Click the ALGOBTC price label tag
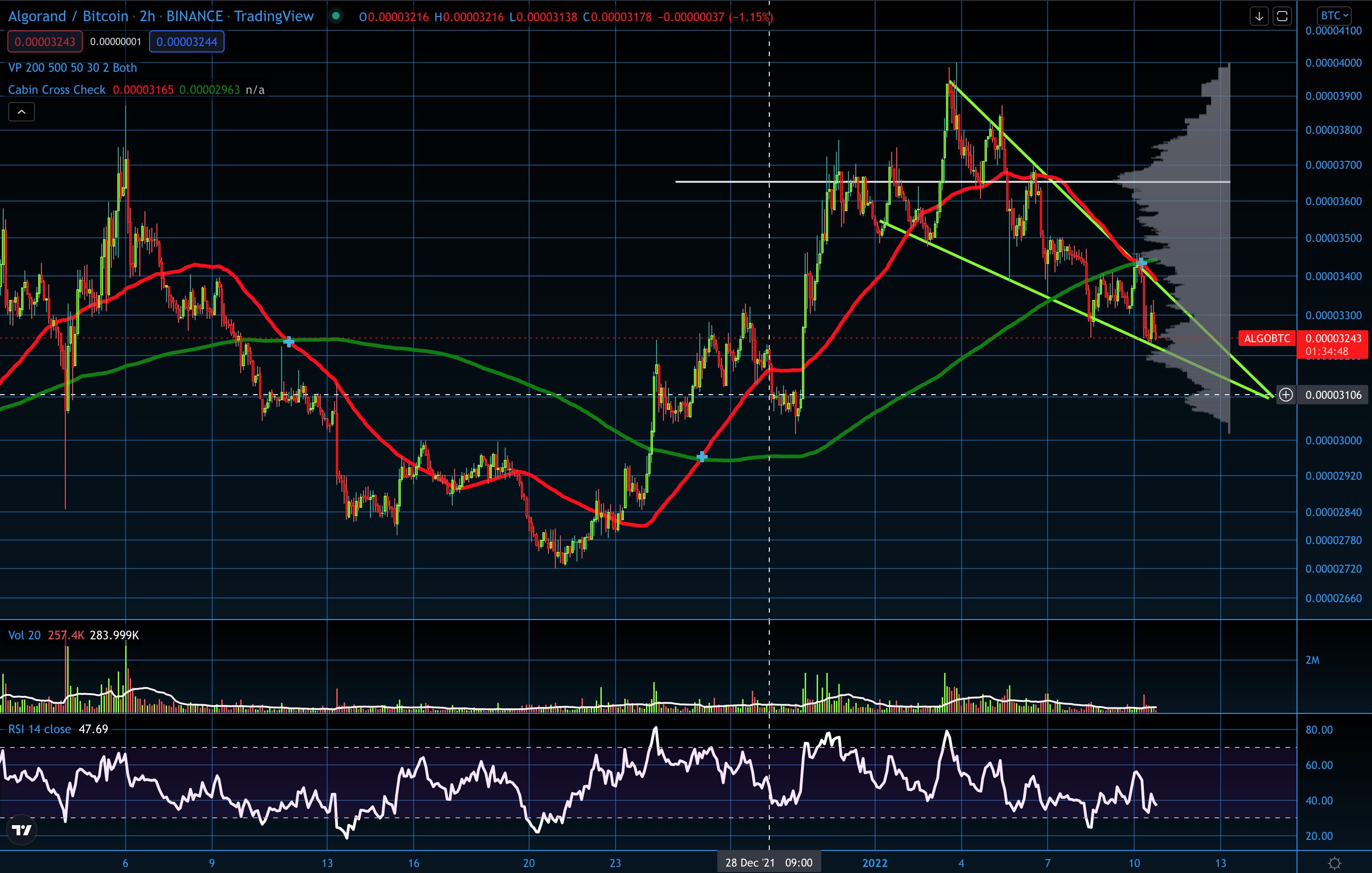The width and height of the screenshot is (1372, 873). (1267, 338)
